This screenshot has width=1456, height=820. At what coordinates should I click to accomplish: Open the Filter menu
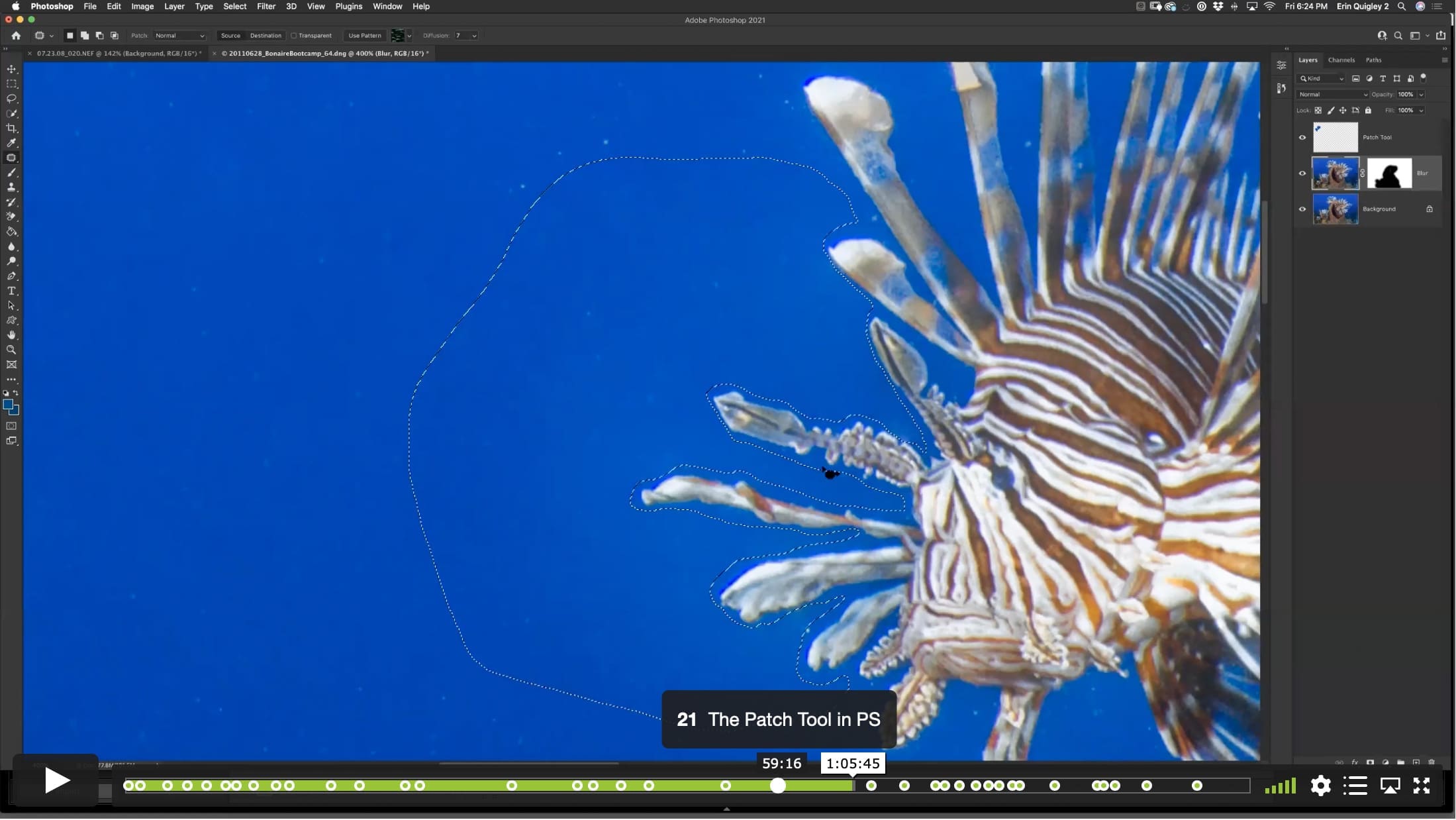coord(266,6)
